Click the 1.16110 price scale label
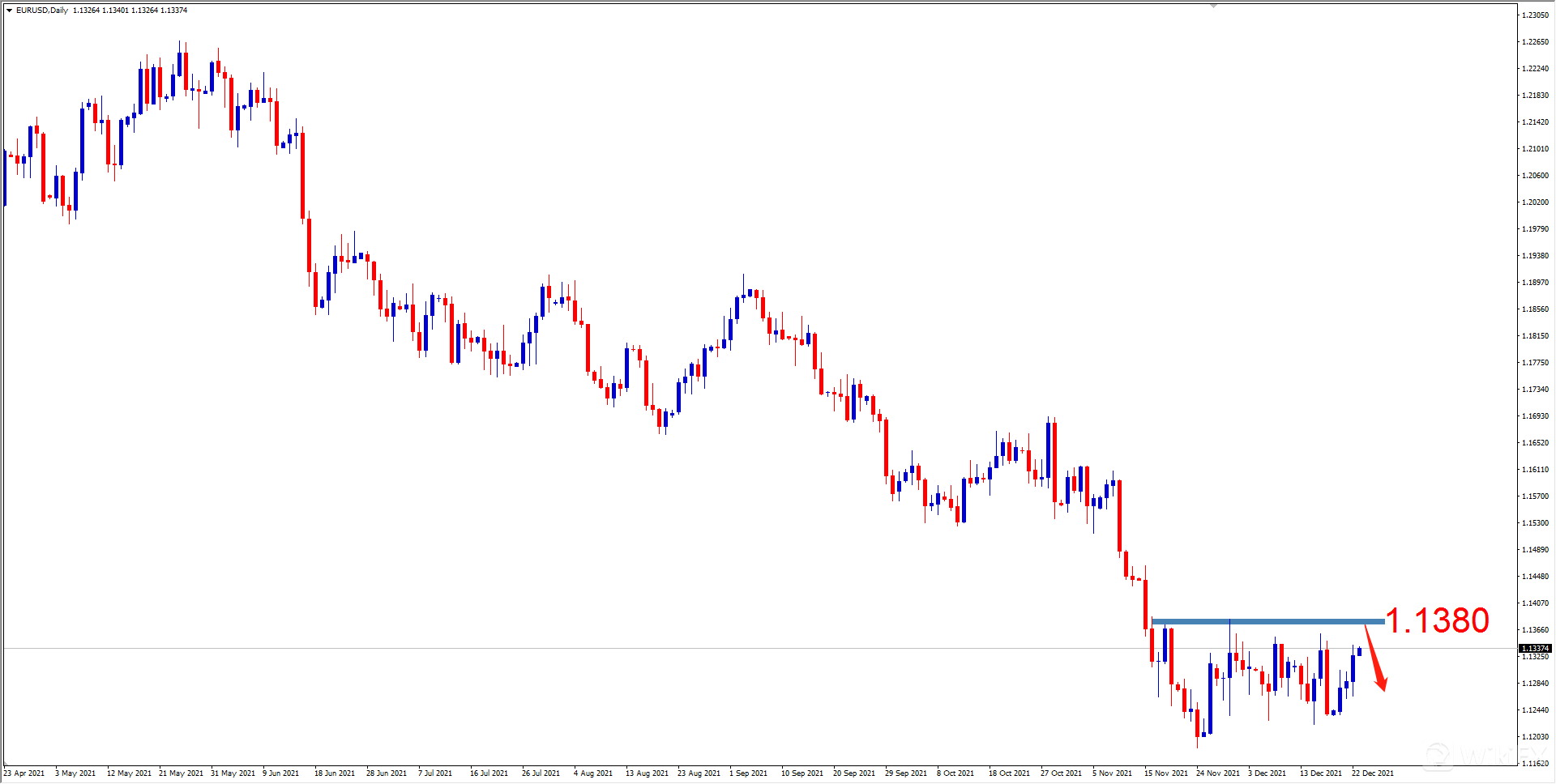This screenshot has height=784, width=1556. (x=1534, y=470)
